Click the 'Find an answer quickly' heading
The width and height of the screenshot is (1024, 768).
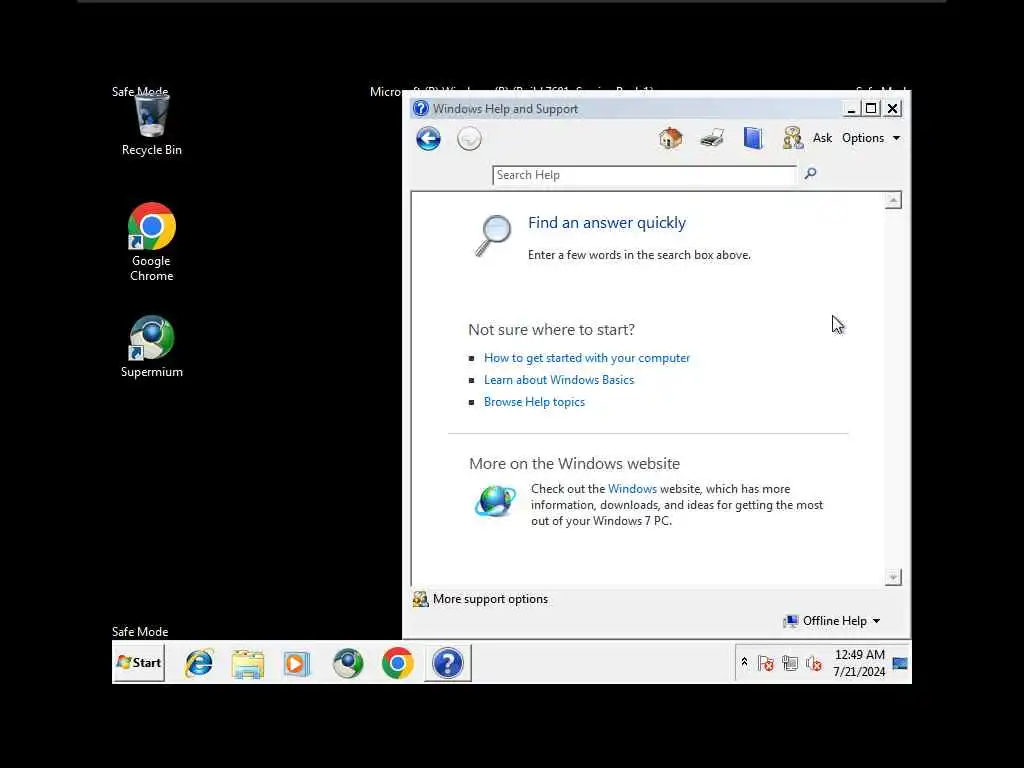coord(607,223)
